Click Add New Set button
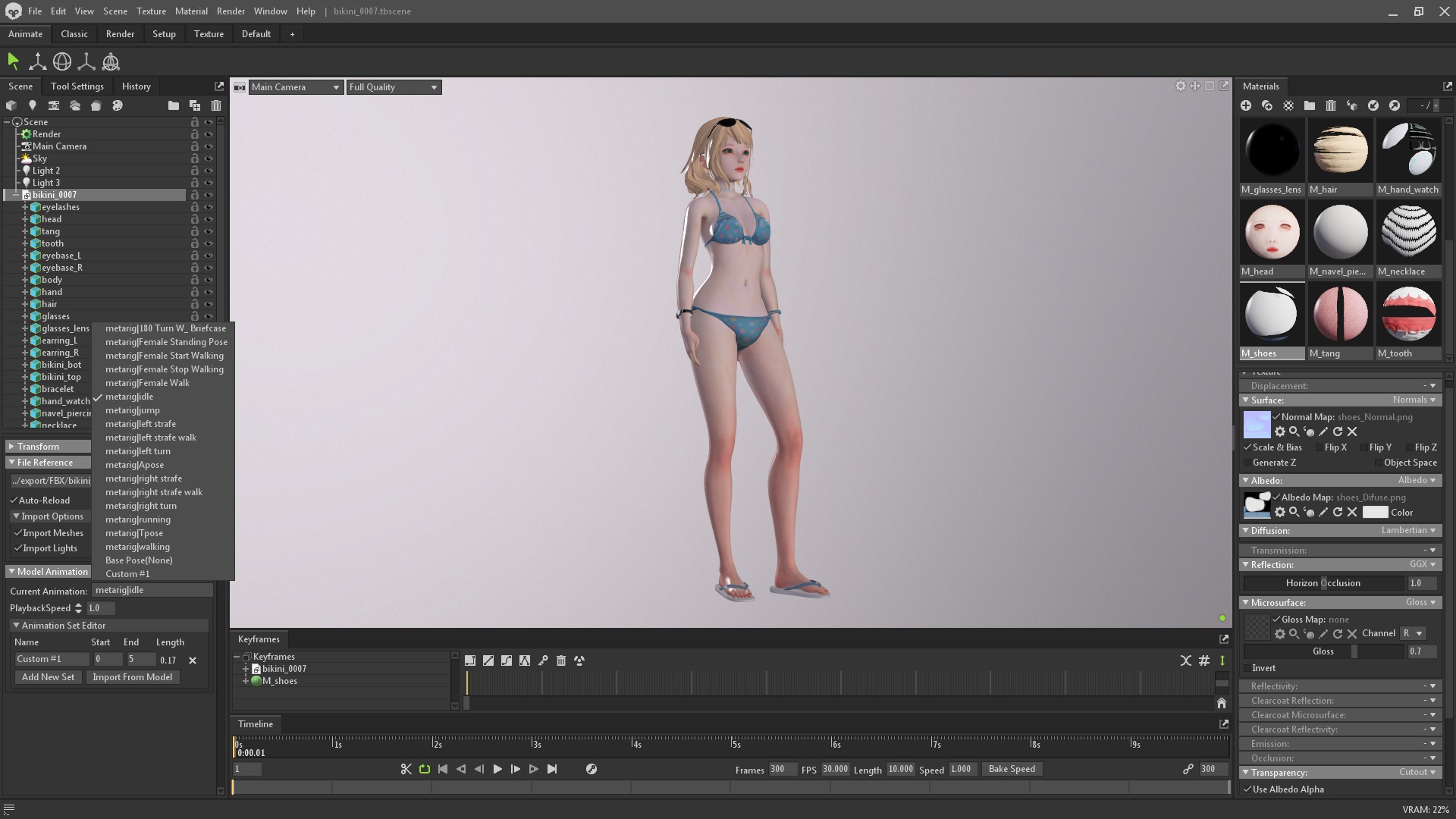The image size is (1456, 819). (48, 677)
